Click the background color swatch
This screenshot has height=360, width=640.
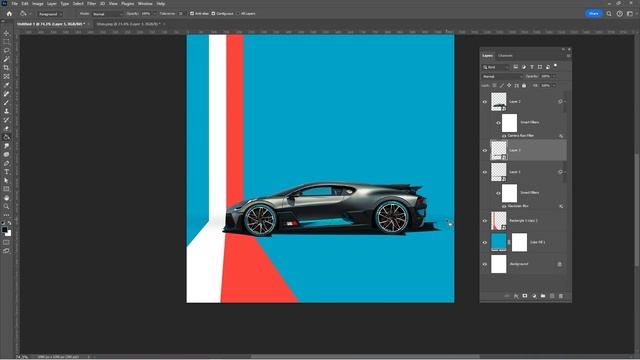(x=9, y=233)
